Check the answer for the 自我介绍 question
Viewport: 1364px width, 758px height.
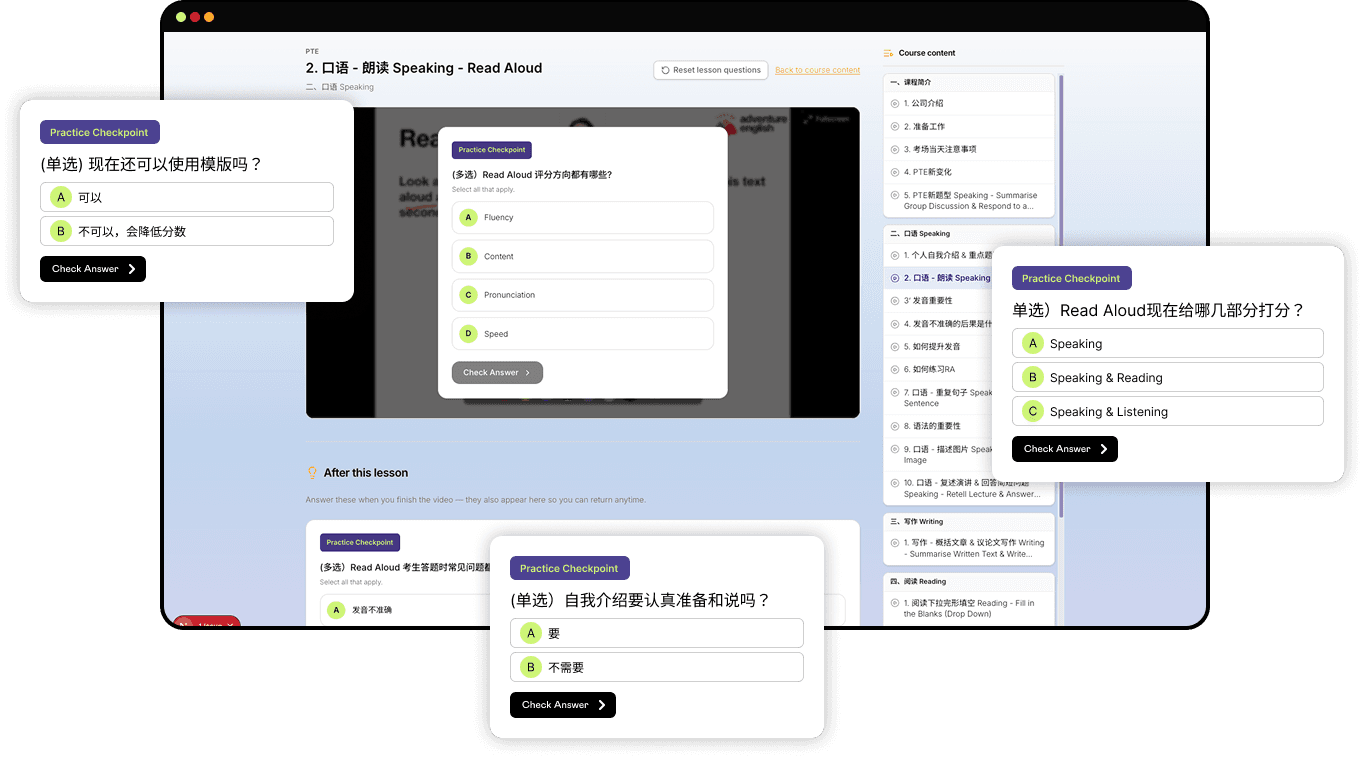coord(563,705)
